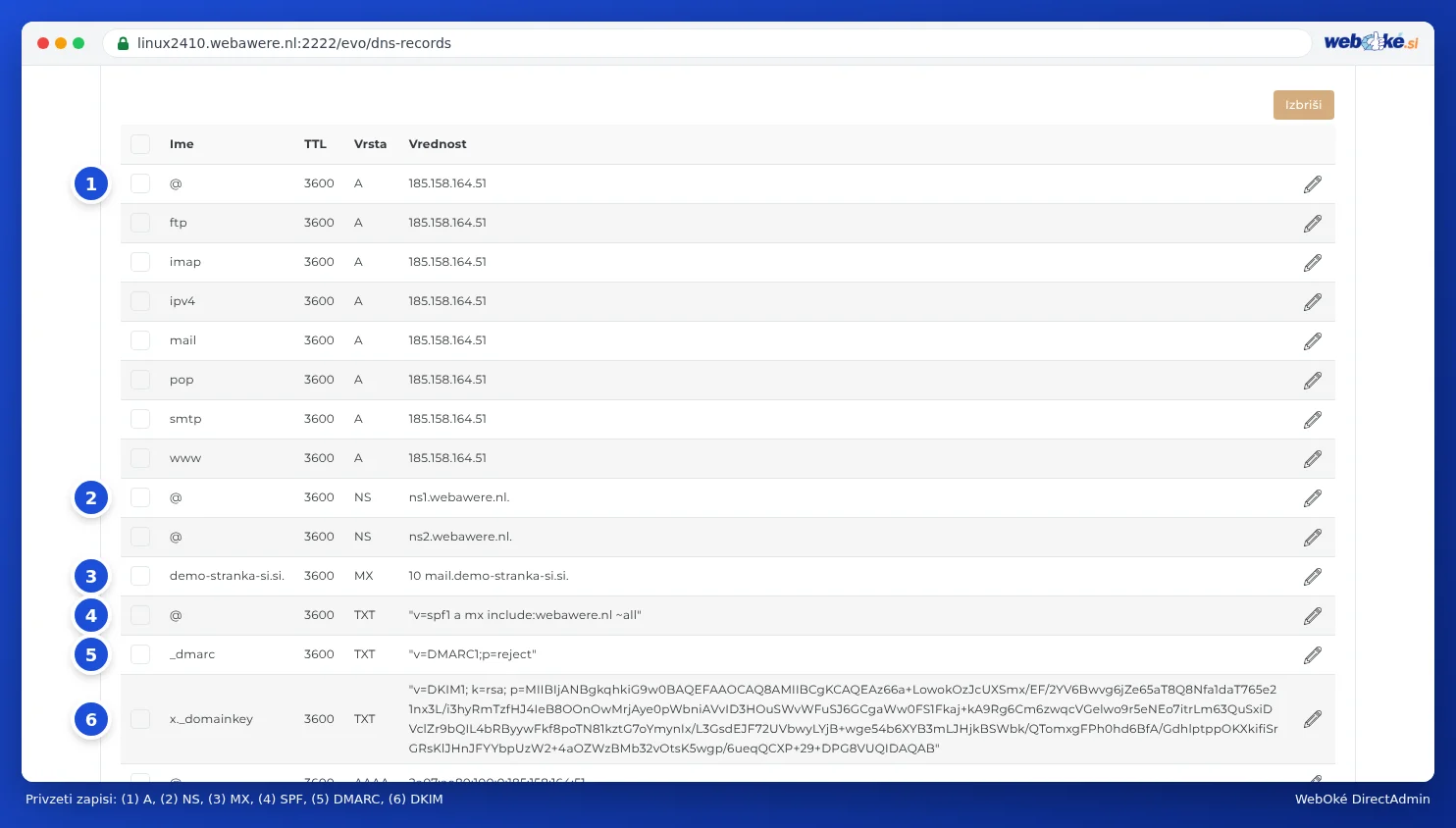Click the padlock icon in address bar

point(123,43)
